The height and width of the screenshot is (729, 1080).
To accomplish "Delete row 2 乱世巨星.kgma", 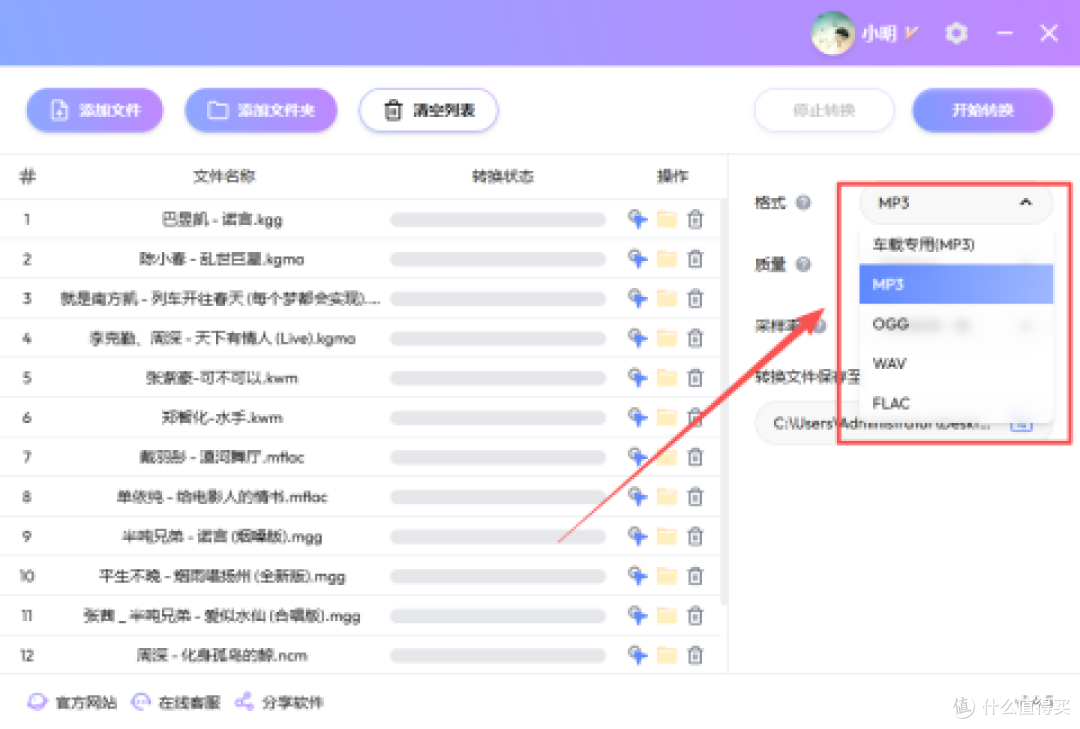I will coord(695,258).
